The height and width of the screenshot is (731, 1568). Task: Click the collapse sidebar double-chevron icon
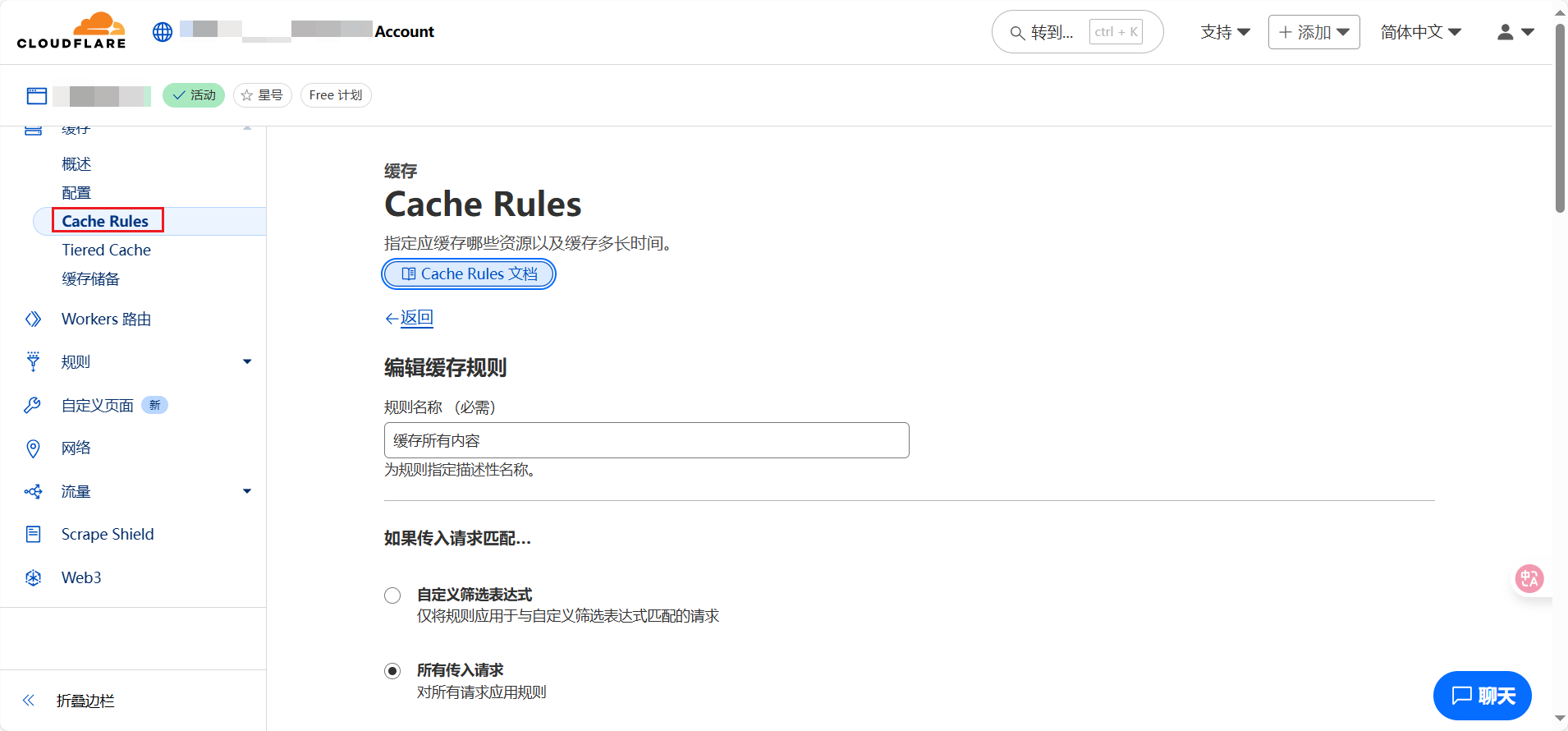pos(29,701)
